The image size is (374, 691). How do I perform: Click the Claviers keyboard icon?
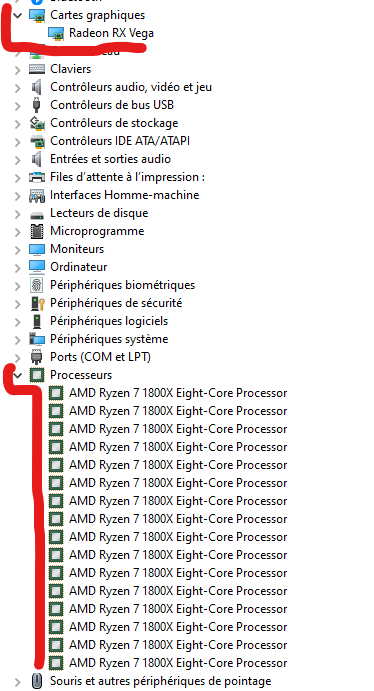point(37,69)
